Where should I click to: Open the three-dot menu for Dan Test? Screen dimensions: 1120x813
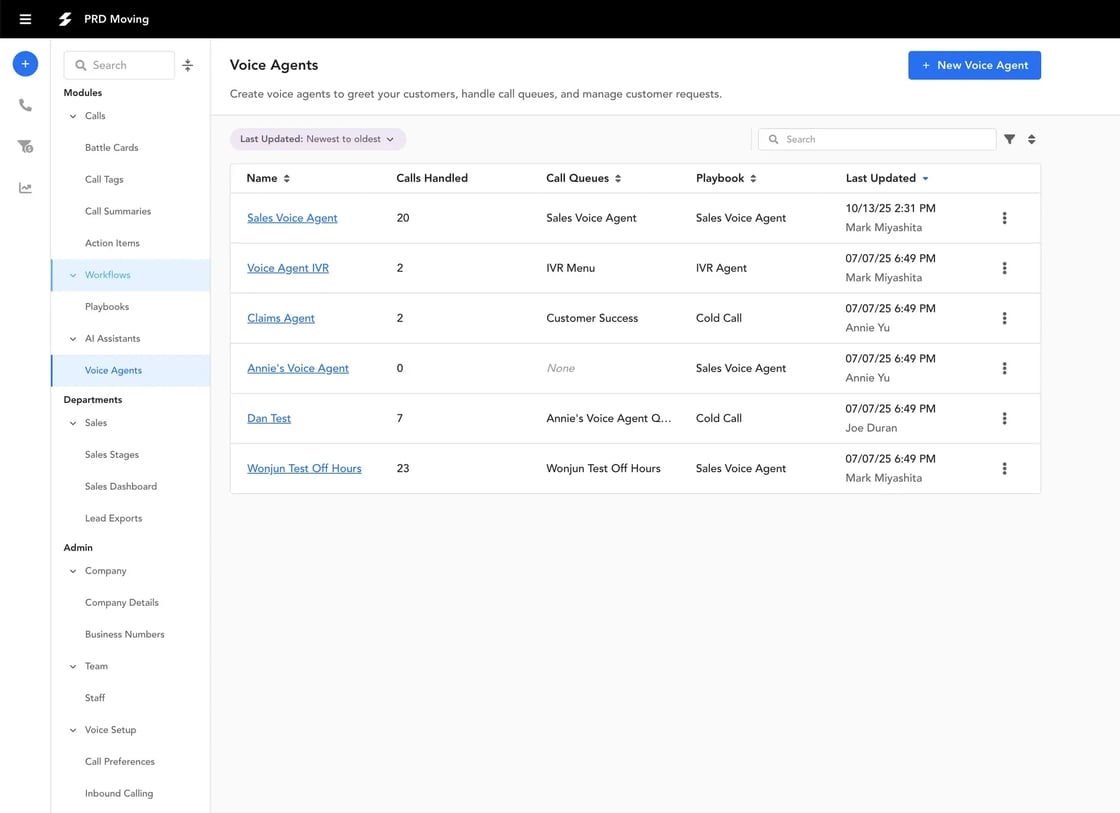click(x=1004, y=418)
